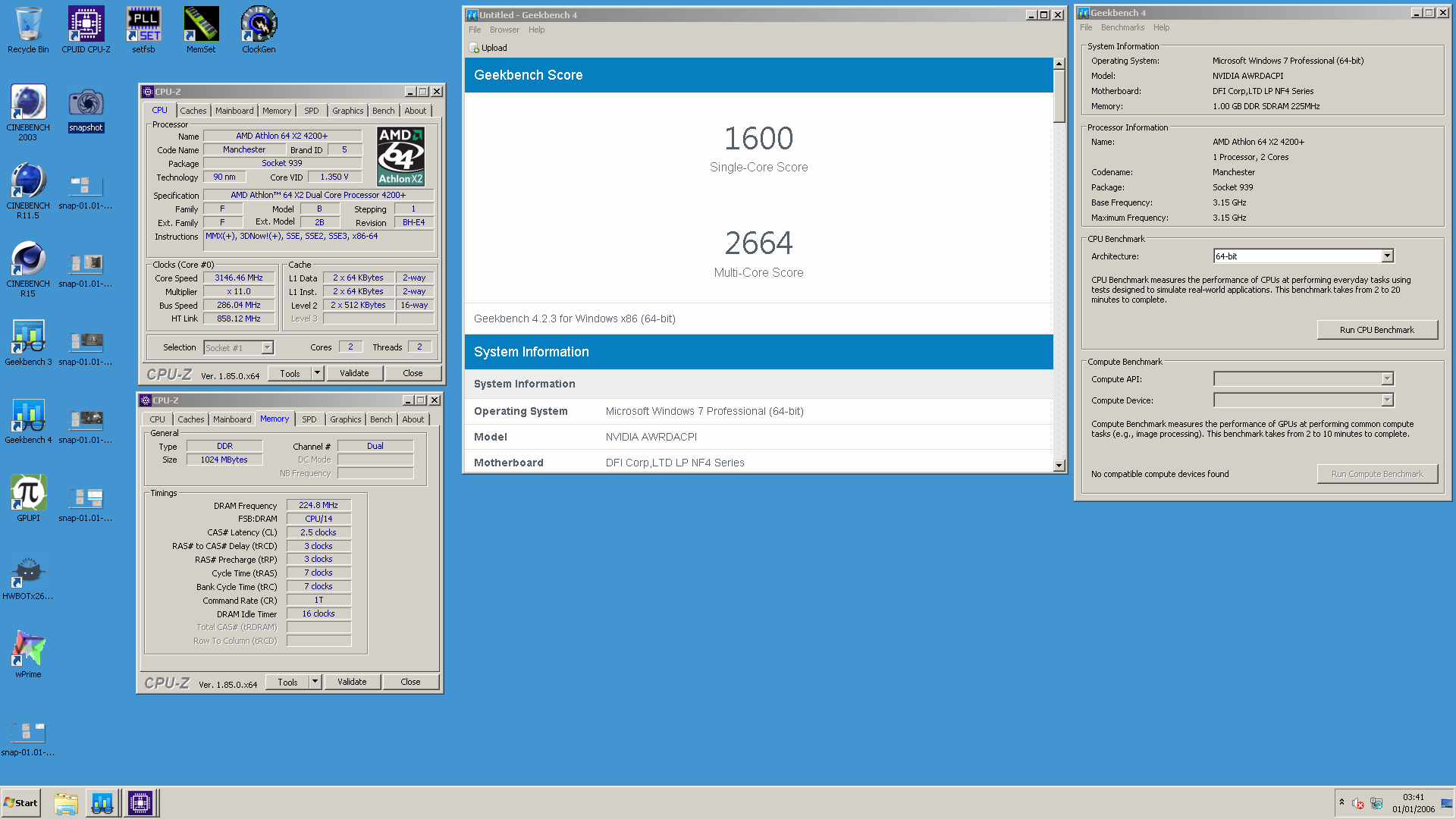Open snap-01.01 file beside Geekbench 3

click(86, 347)
